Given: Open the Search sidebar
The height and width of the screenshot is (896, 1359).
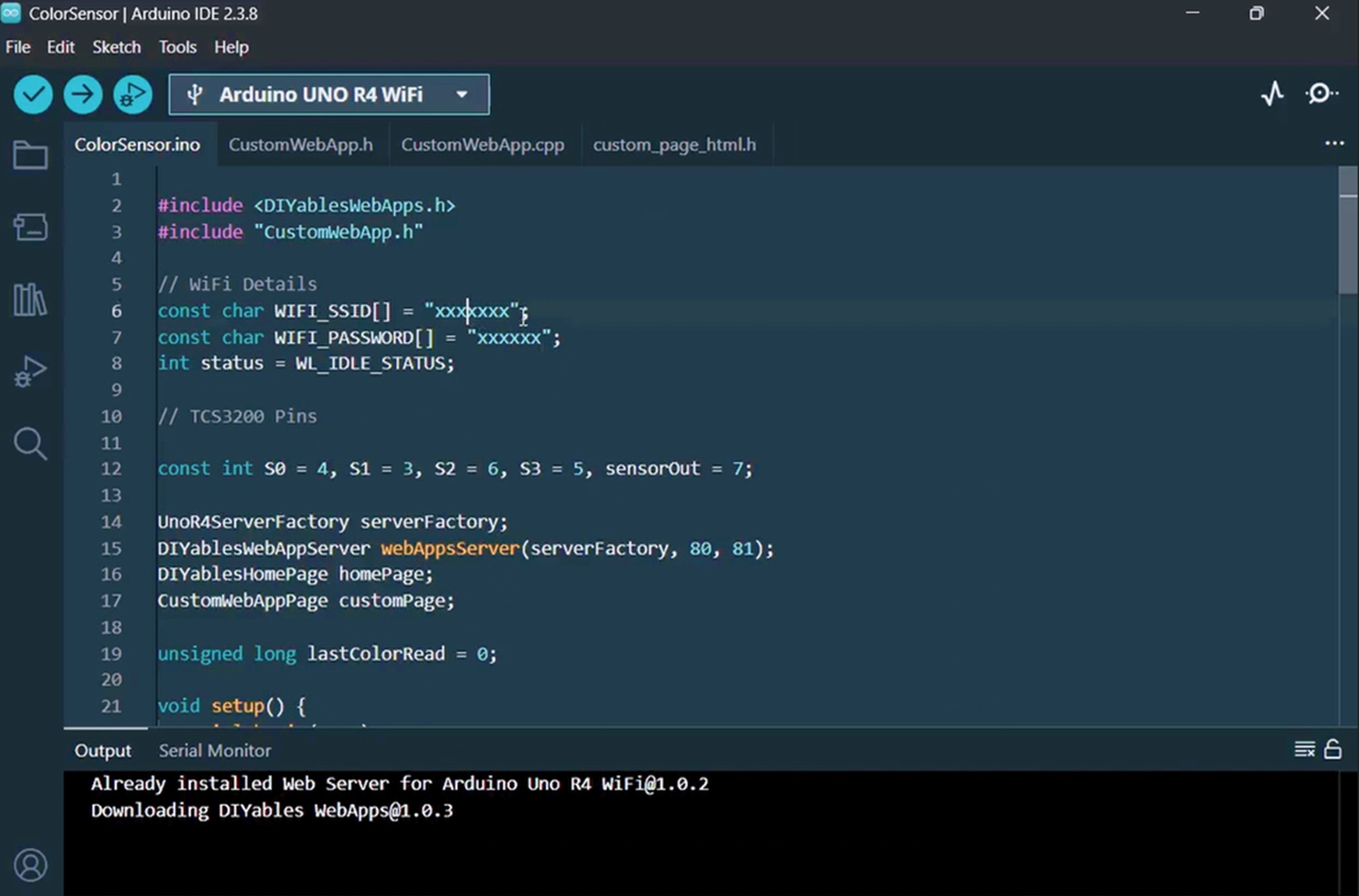Looking at the screenshot, I should pyautogui.click(x=30, y=444).
